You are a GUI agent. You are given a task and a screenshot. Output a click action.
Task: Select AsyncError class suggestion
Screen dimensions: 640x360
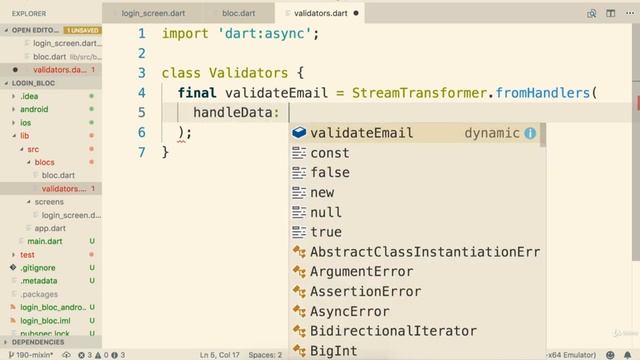click(414, 311)
